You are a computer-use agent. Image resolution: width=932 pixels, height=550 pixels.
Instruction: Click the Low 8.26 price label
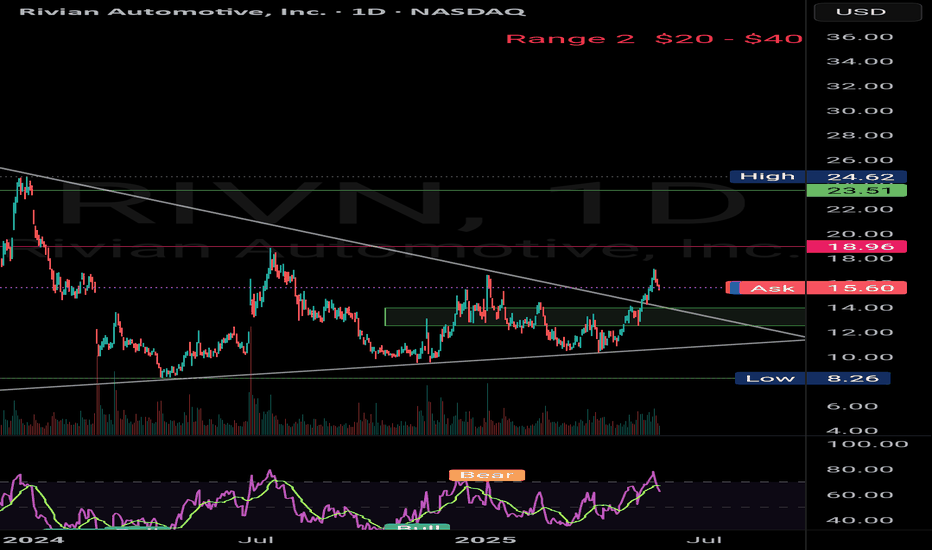coord(813,378)
